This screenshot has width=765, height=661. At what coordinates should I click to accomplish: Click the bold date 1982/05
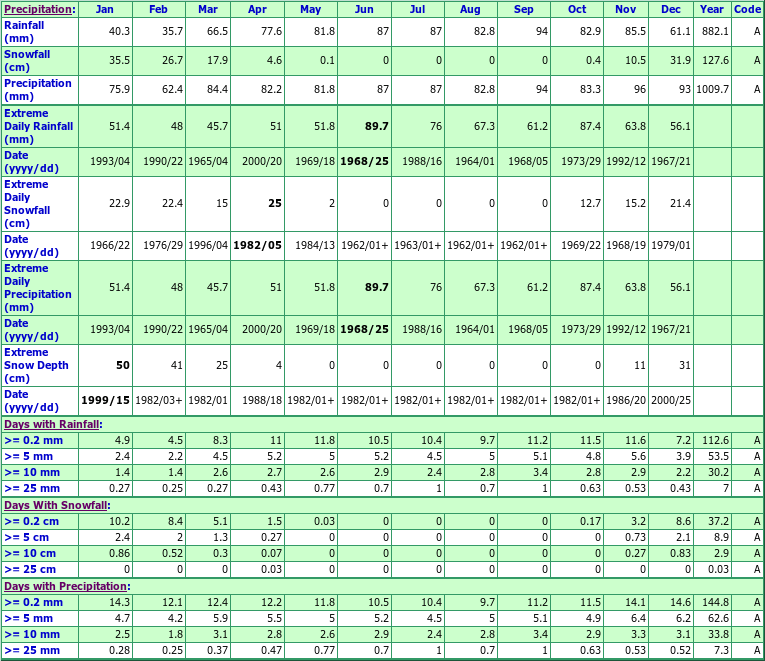[258, 245]
